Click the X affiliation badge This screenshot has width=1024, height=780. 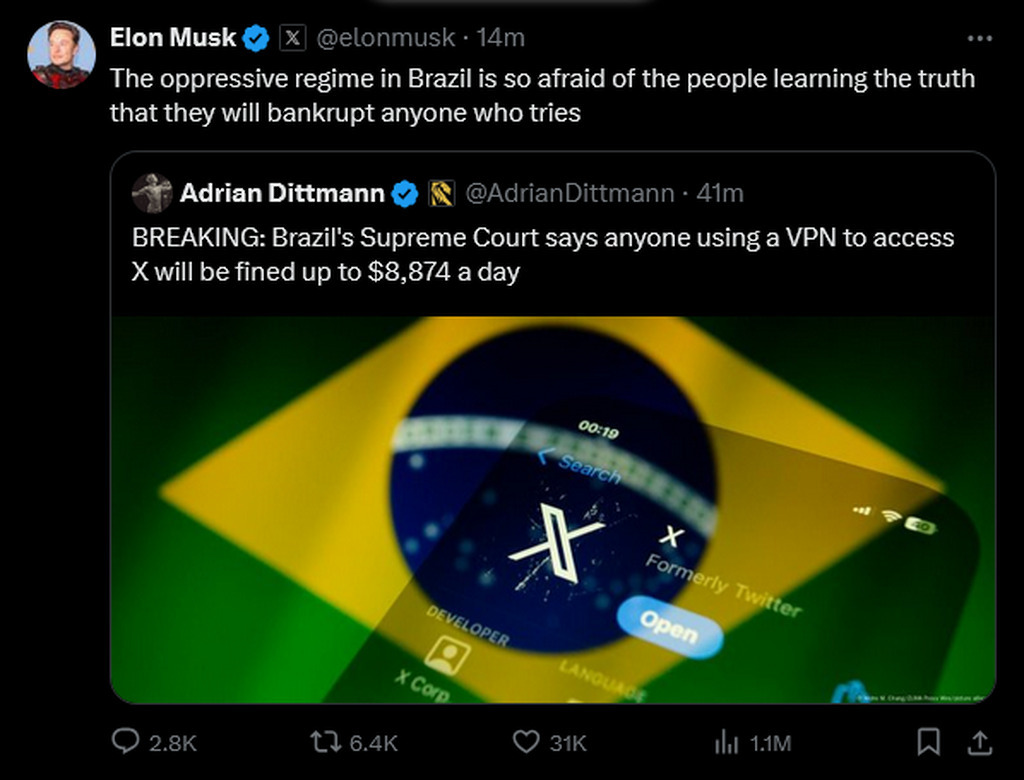(291, 39)
